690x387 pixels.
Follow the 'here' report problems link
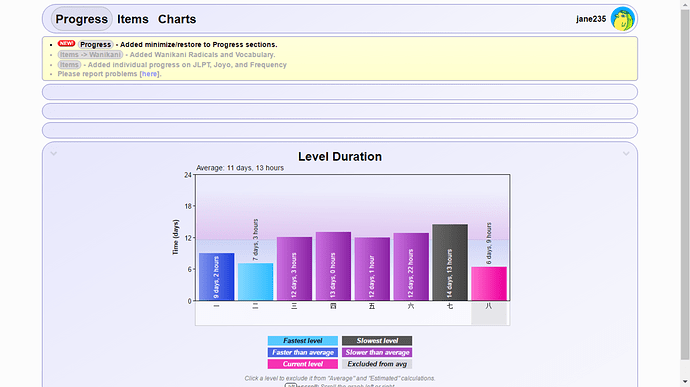coord(150,74)
